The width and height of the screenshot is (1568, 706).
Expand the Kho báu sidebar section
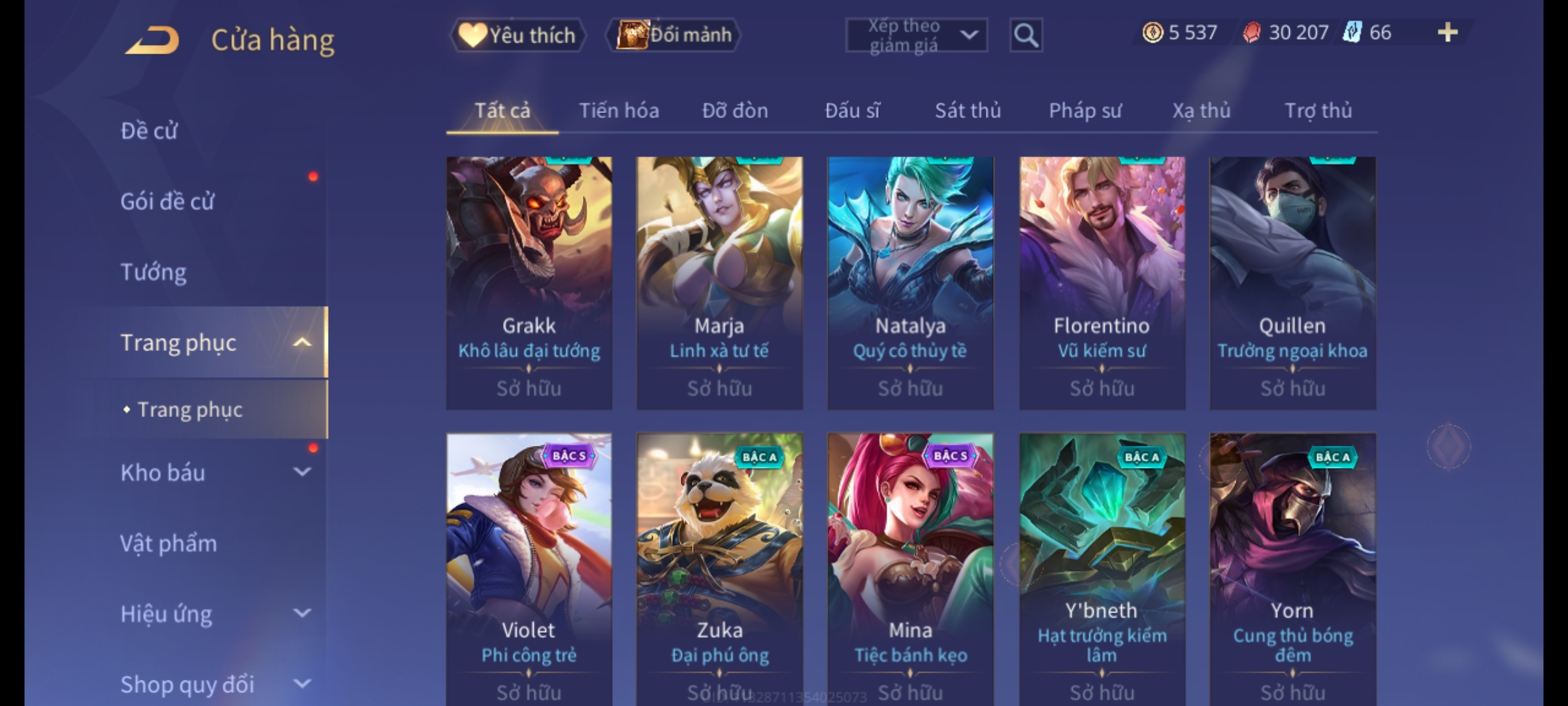click(302, 472)
